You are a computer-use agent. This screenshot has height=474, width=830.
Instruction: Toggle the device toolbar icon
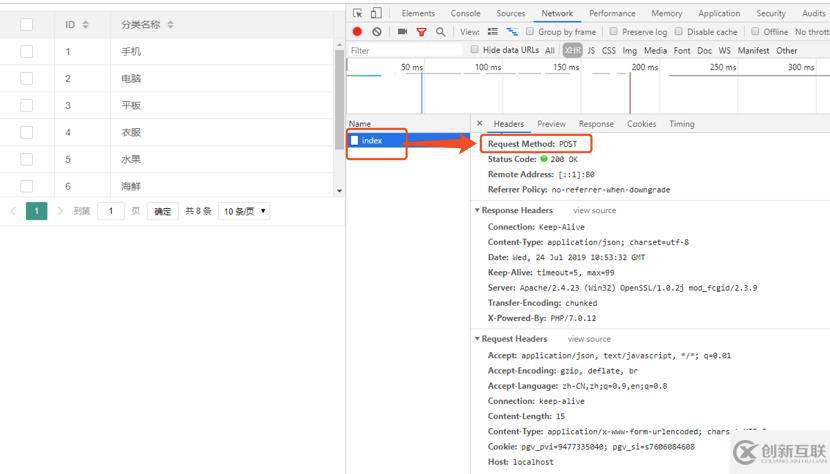376,13
